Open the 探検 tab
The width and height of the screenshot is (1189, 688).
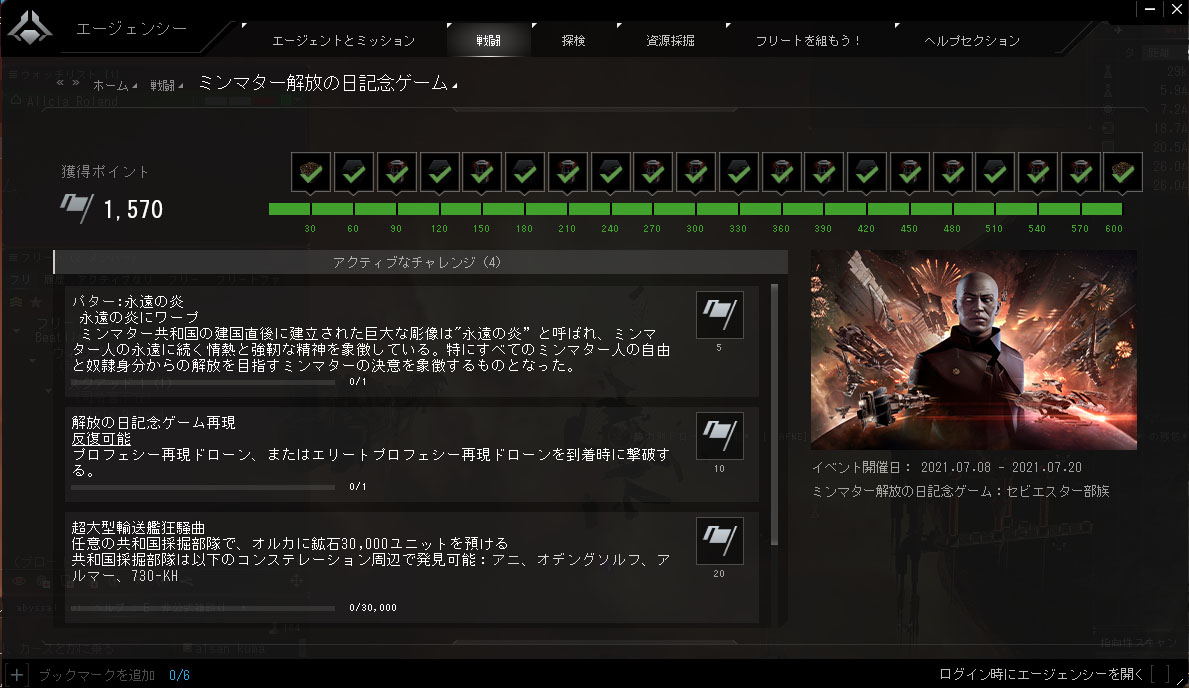tap(573, 40)
